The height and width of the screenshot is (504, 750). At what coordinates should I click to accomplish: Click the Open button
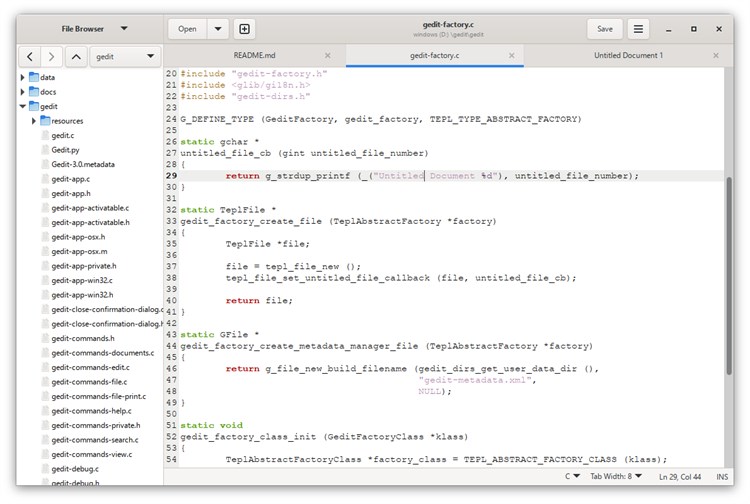click(x=187, y=29)
